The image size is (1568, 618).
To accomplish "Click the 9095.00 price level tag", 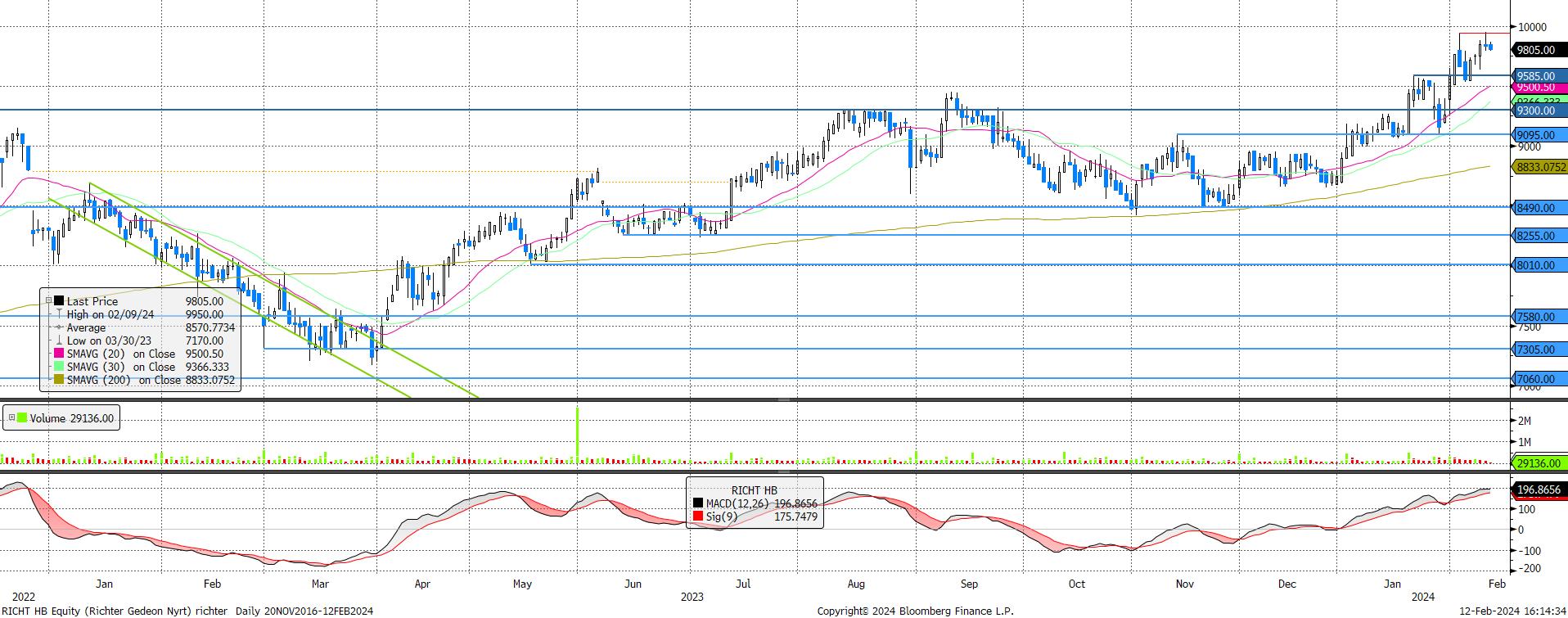I will coord(1539,135).
